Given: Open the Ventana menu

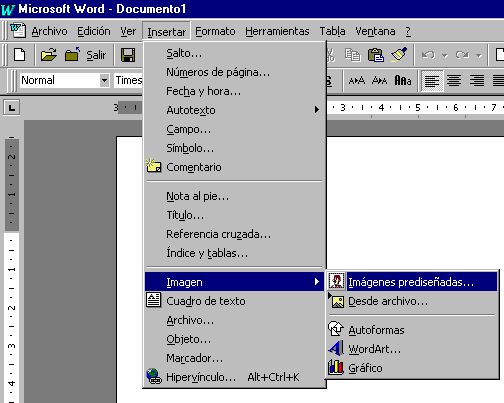Looking at the screenshot, I should [x=375, y=31].
